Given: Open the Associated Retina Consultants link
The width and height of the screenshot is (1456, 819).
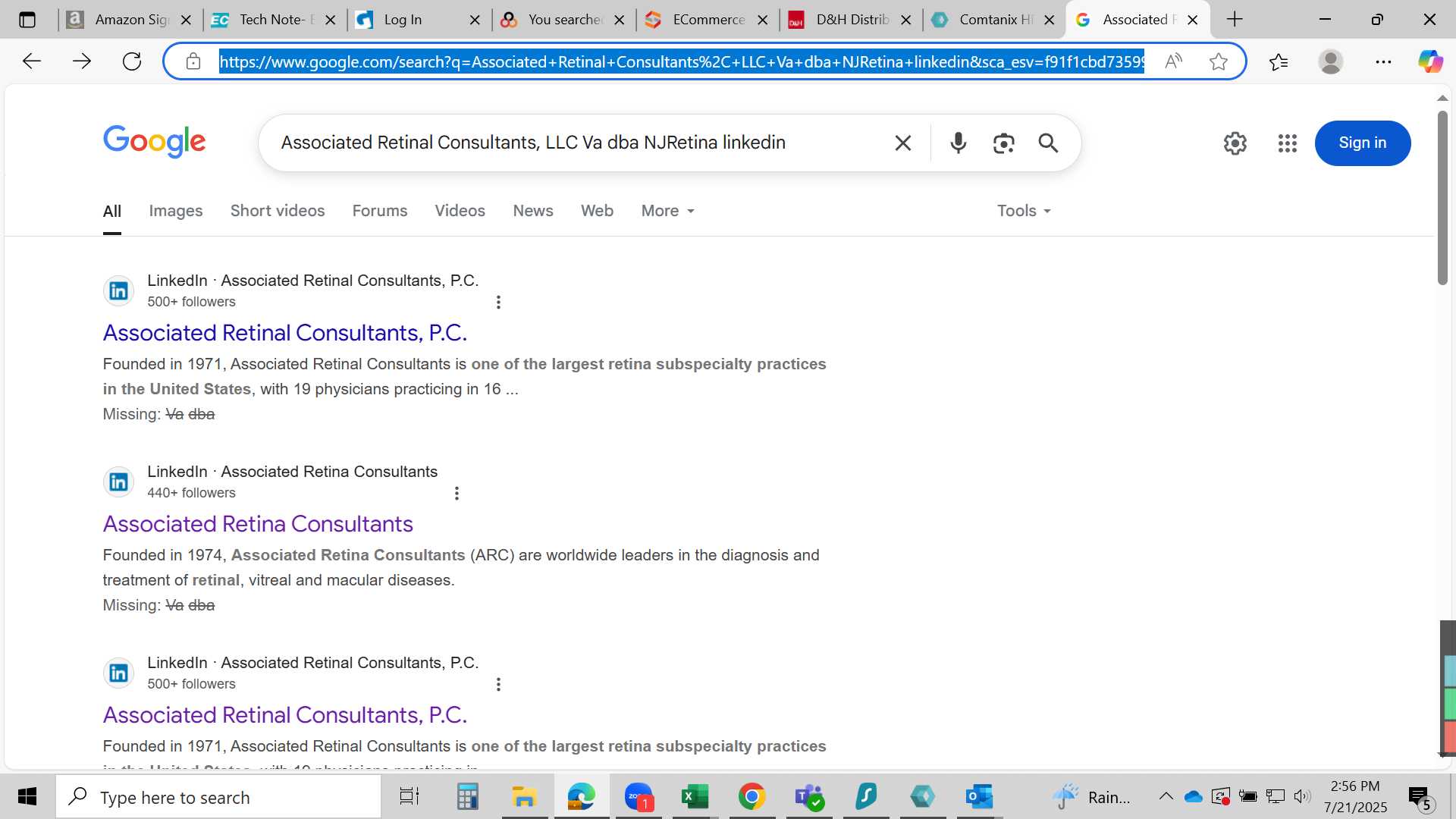Looking at the screenshot, I should 258,524.
